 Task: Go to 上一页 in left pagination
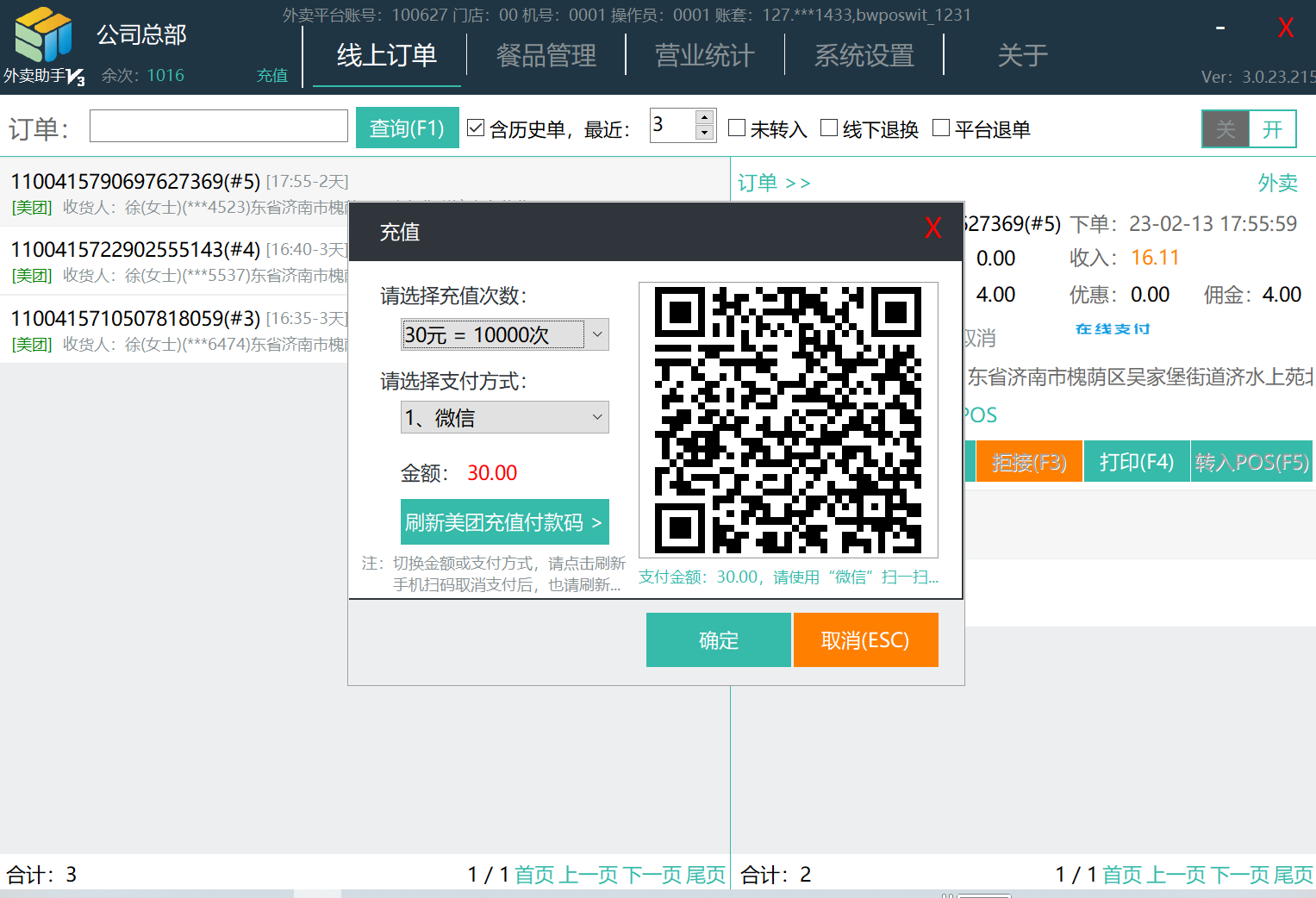589,875
